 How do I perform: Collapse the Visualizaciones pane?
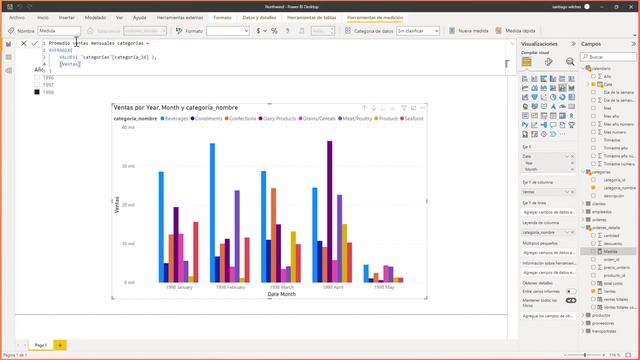573,44
